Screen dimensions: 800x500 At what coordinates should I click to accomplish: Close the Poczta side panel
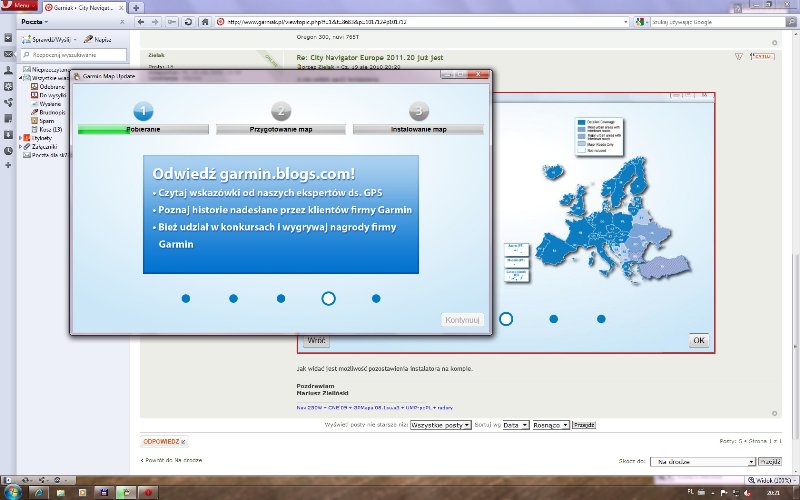point(122,22)
